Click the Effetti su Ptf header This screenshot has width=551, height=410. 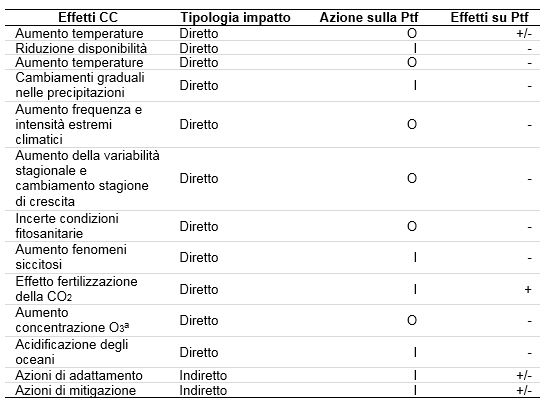pos(490,17)
